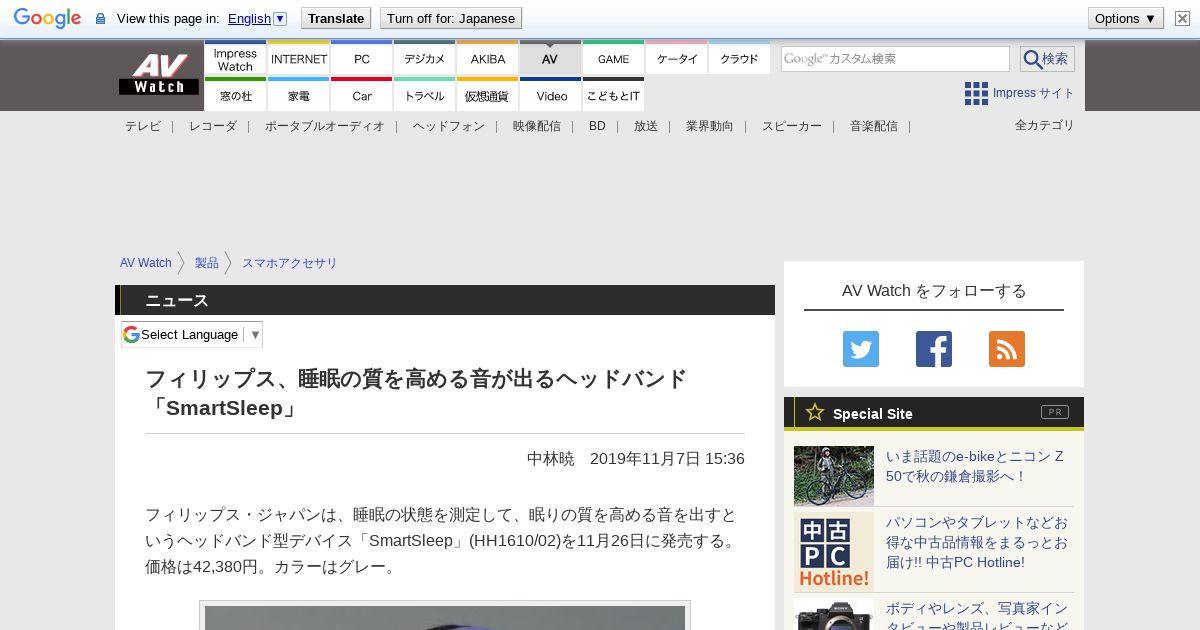Turn off translation for Japanese
Image resolution: width=1200 pixels, height=630 pixels.
click(x=451, y=18)
